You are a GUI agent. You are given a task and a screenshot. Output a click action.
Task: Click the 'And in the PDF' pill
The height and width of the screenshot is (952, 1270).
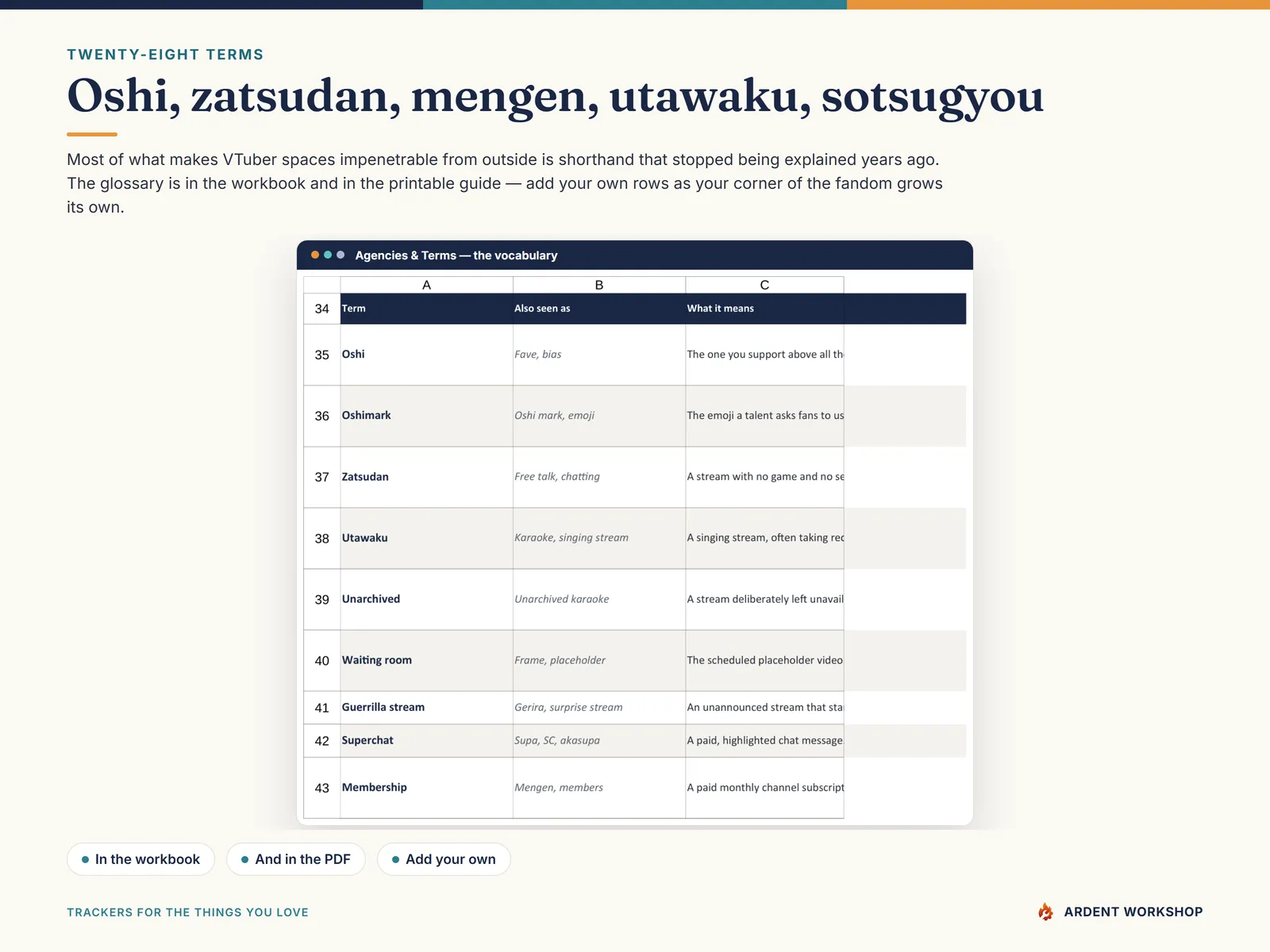click(x=296, y=859)
